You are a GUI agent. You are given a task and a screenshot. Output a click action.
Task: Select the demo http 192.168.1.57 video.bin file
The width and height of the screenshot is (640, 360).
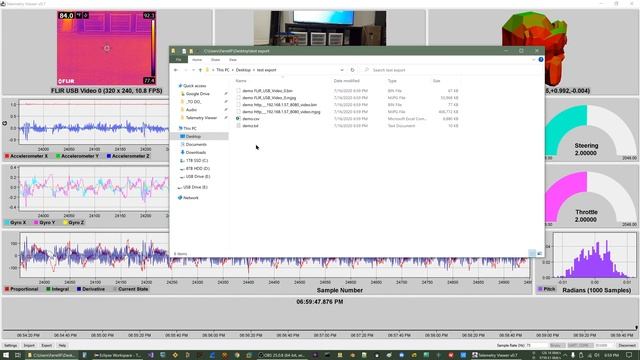point(279,105)
